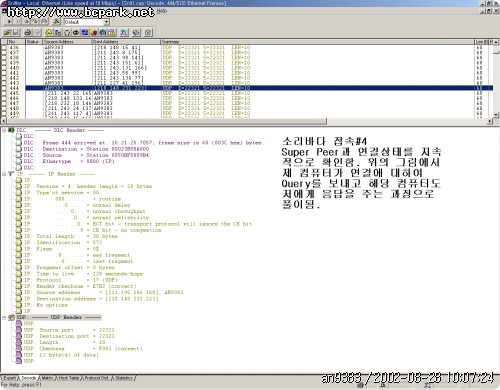500x390 pixels.
Task: Click the Stop and Display capture icon
Action: [x=35, y=22]
